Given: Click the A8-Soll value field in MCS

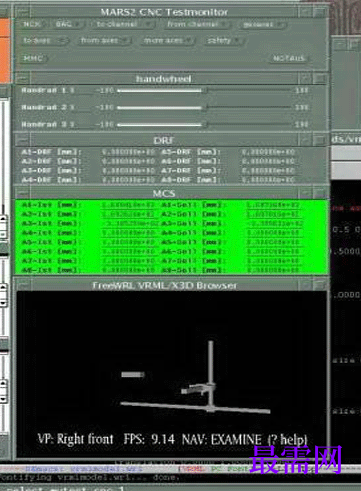Looking at the screenshot, I should pyautogui.click(x=273, y=270).
